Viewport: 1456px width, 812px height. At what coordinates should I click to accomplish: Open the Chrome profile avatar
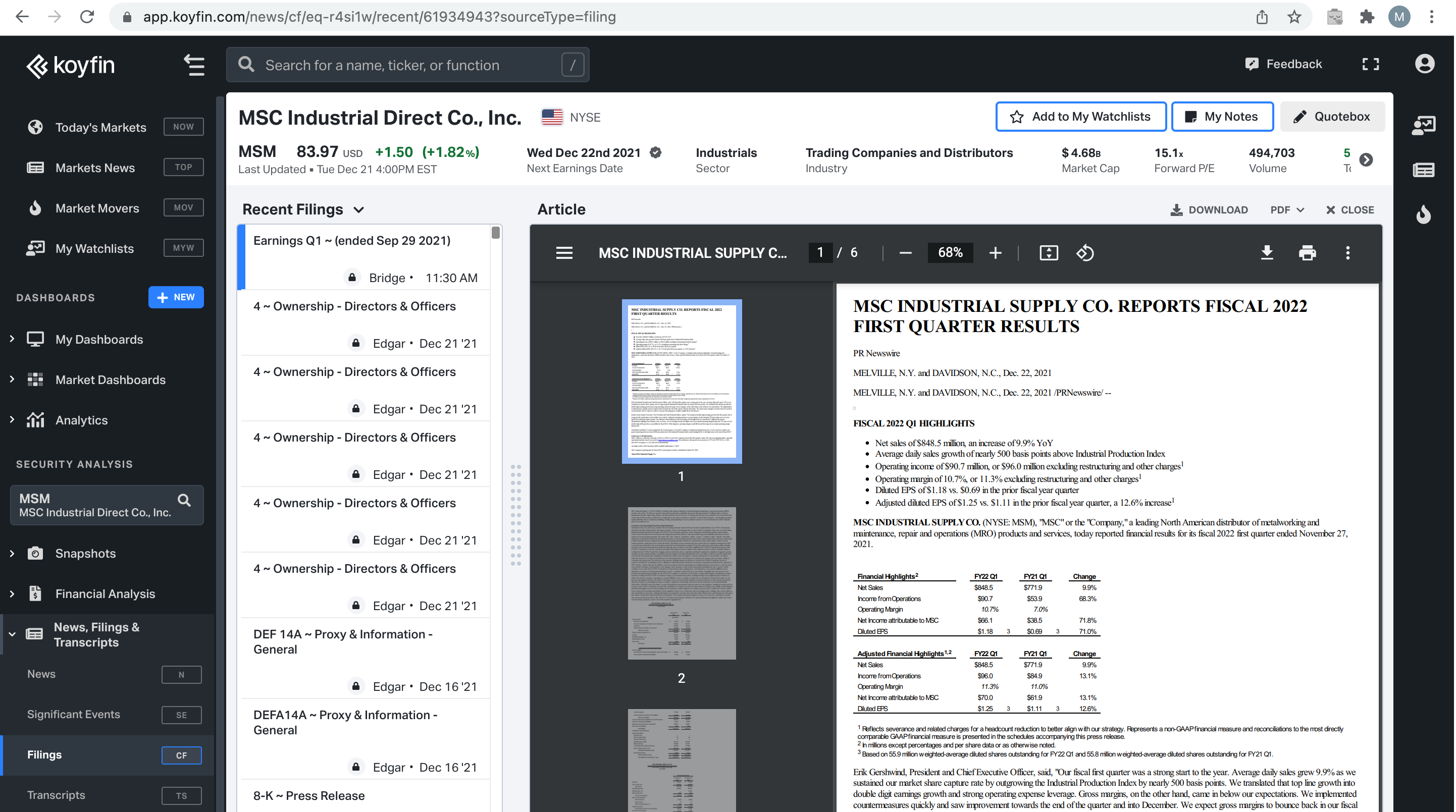(x=1399, y=17)
